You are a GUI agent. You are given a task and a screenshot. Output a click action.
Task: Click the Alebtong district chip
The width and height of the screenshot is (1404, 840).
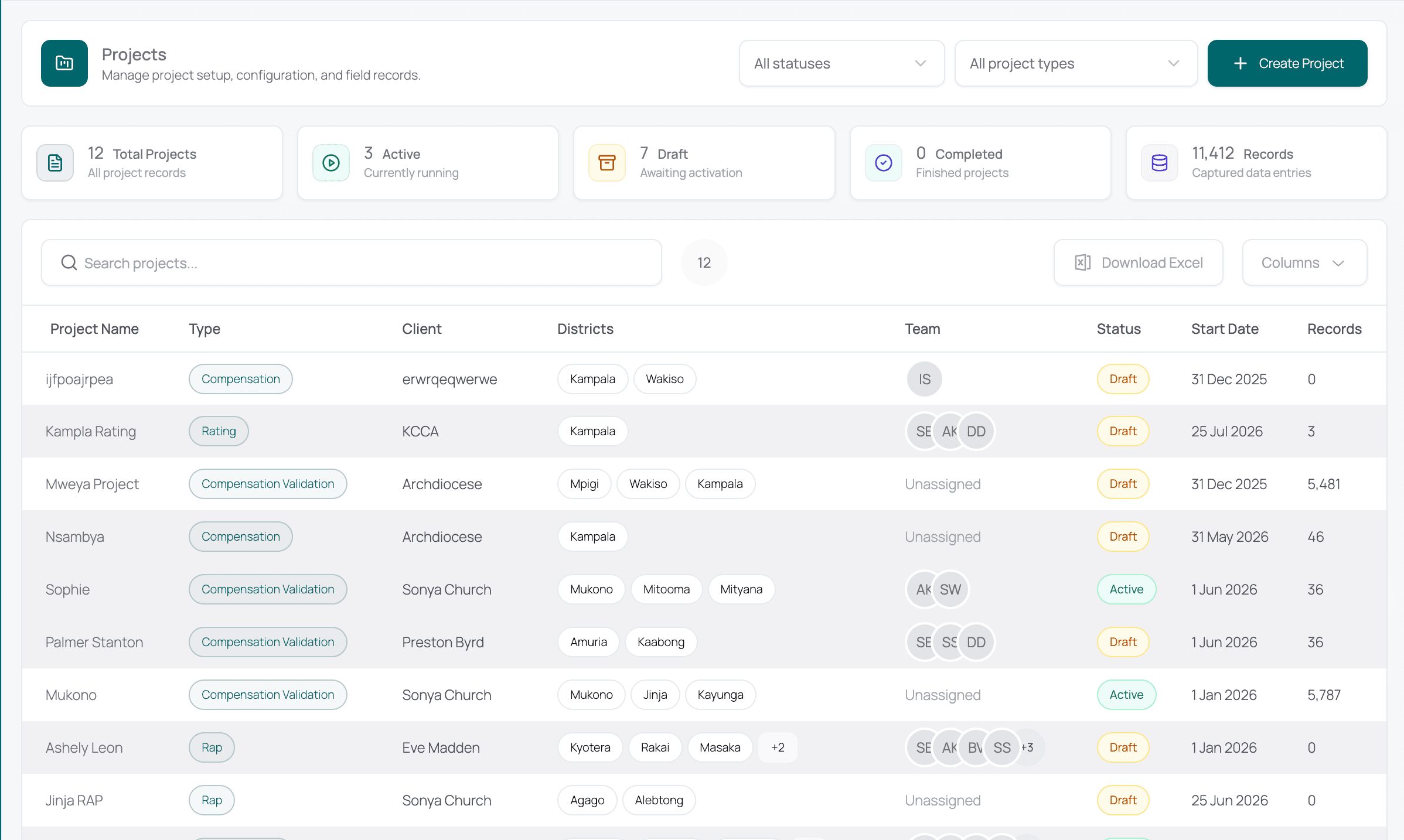[659, 800]
